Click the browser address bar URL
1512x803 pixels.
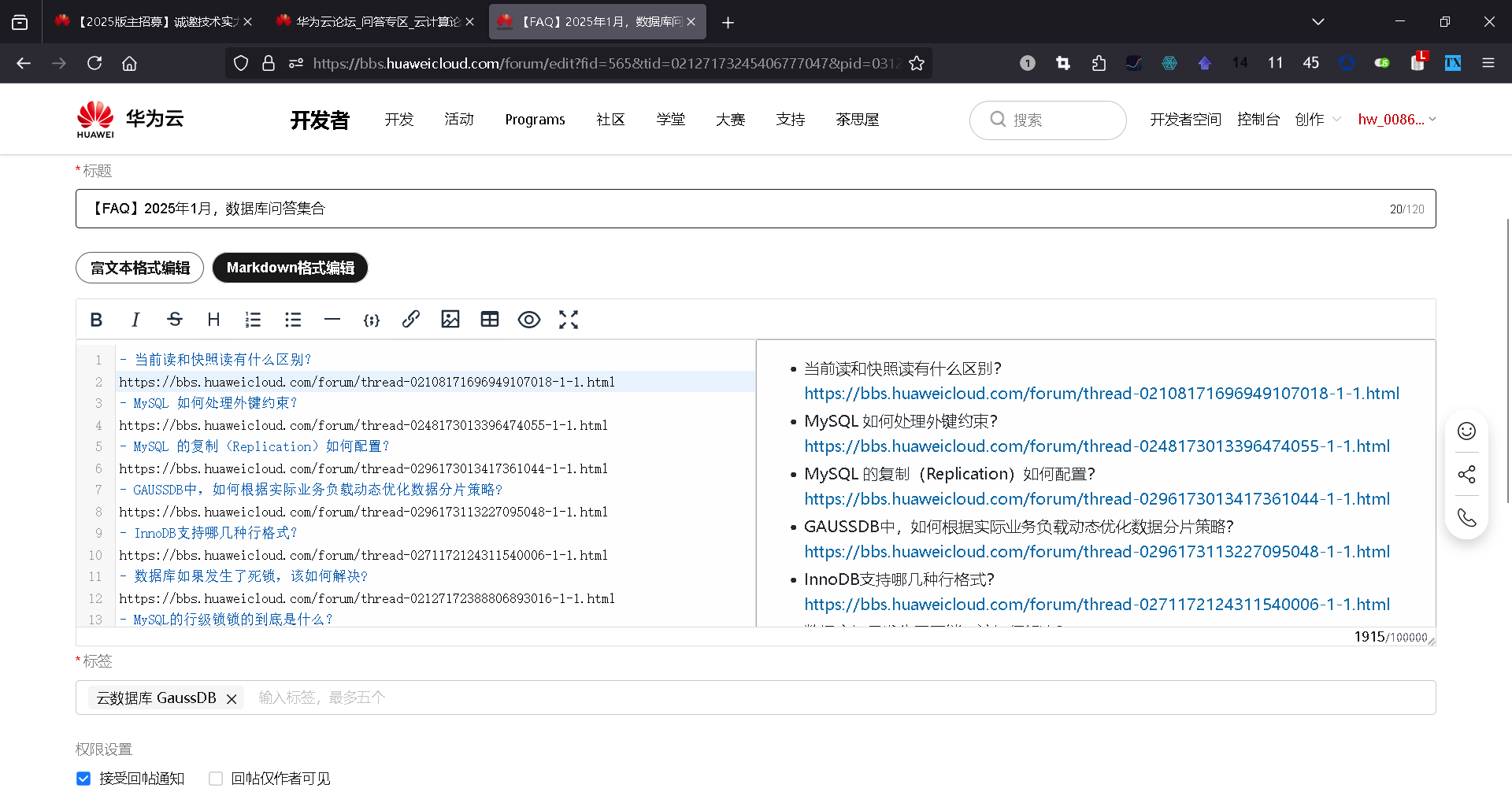pyautogui.click(x=606, y=63)
